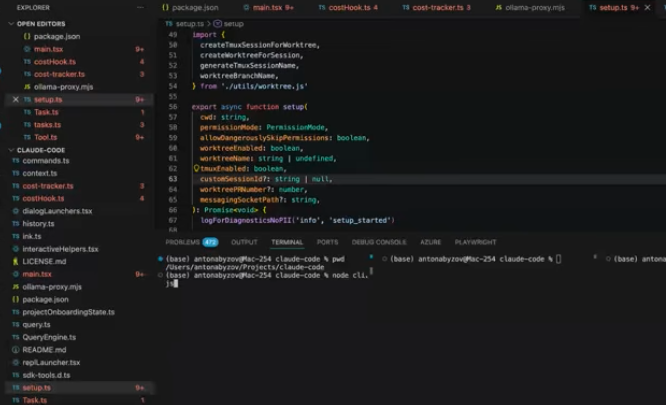Viewport: 666px width, 405px height.
Task: Select the TERMINAL panel tab
Action: 287,242
